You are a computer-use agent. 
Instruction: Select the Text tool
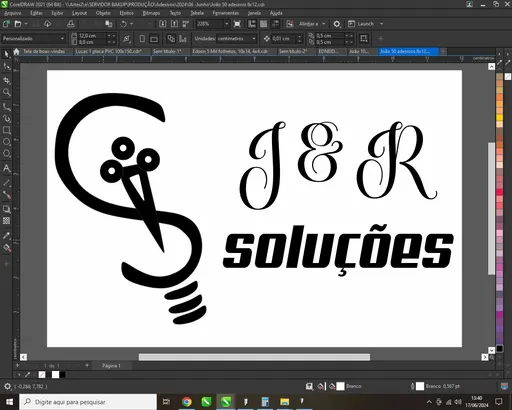[x=6, y=168]
